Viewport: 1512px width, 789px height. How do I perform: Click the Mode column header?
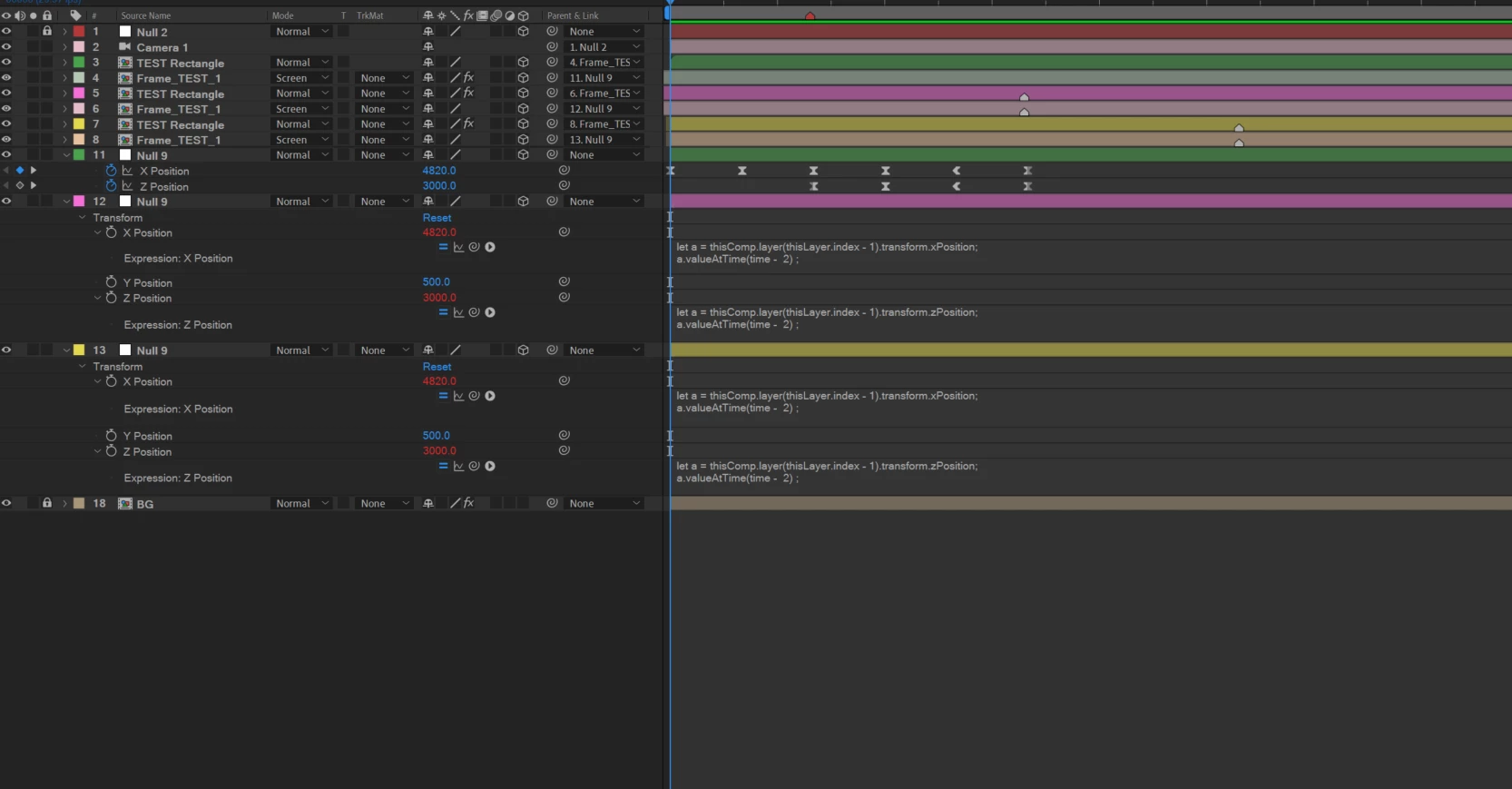click(x=282, y=15)
